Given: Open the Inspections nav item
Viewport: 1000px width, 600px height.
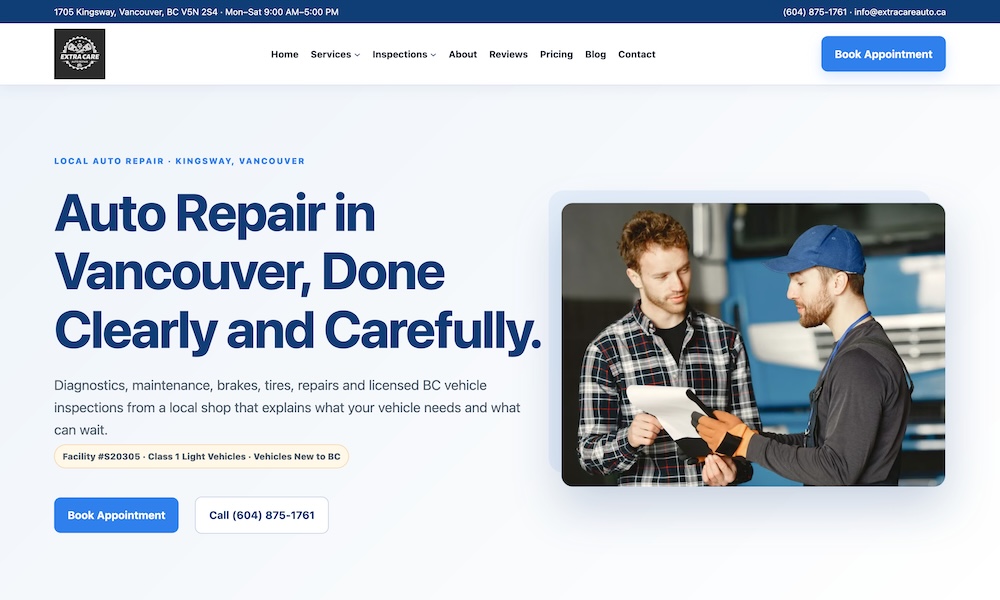Looking at the screenshot, I should click(399, 54).
